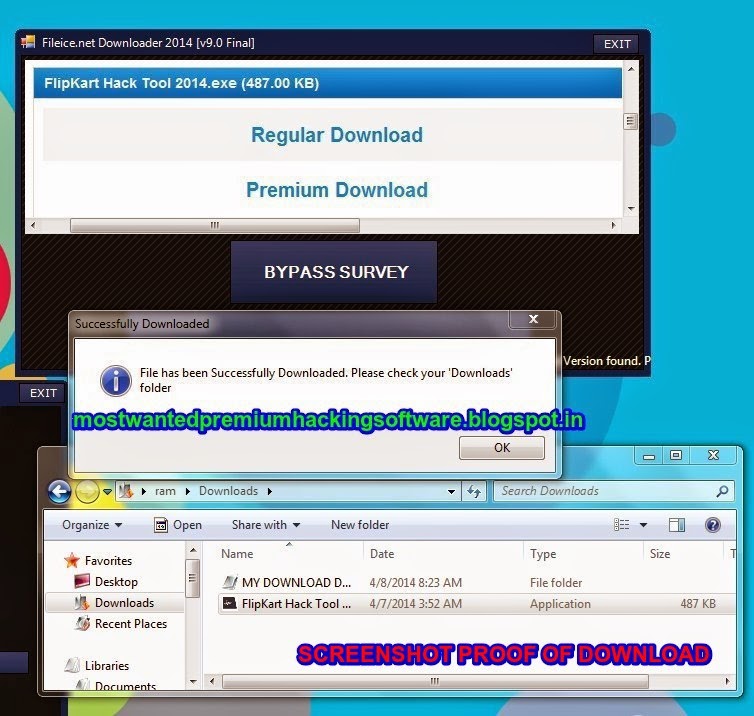Click the change view icon

(621, 525)
